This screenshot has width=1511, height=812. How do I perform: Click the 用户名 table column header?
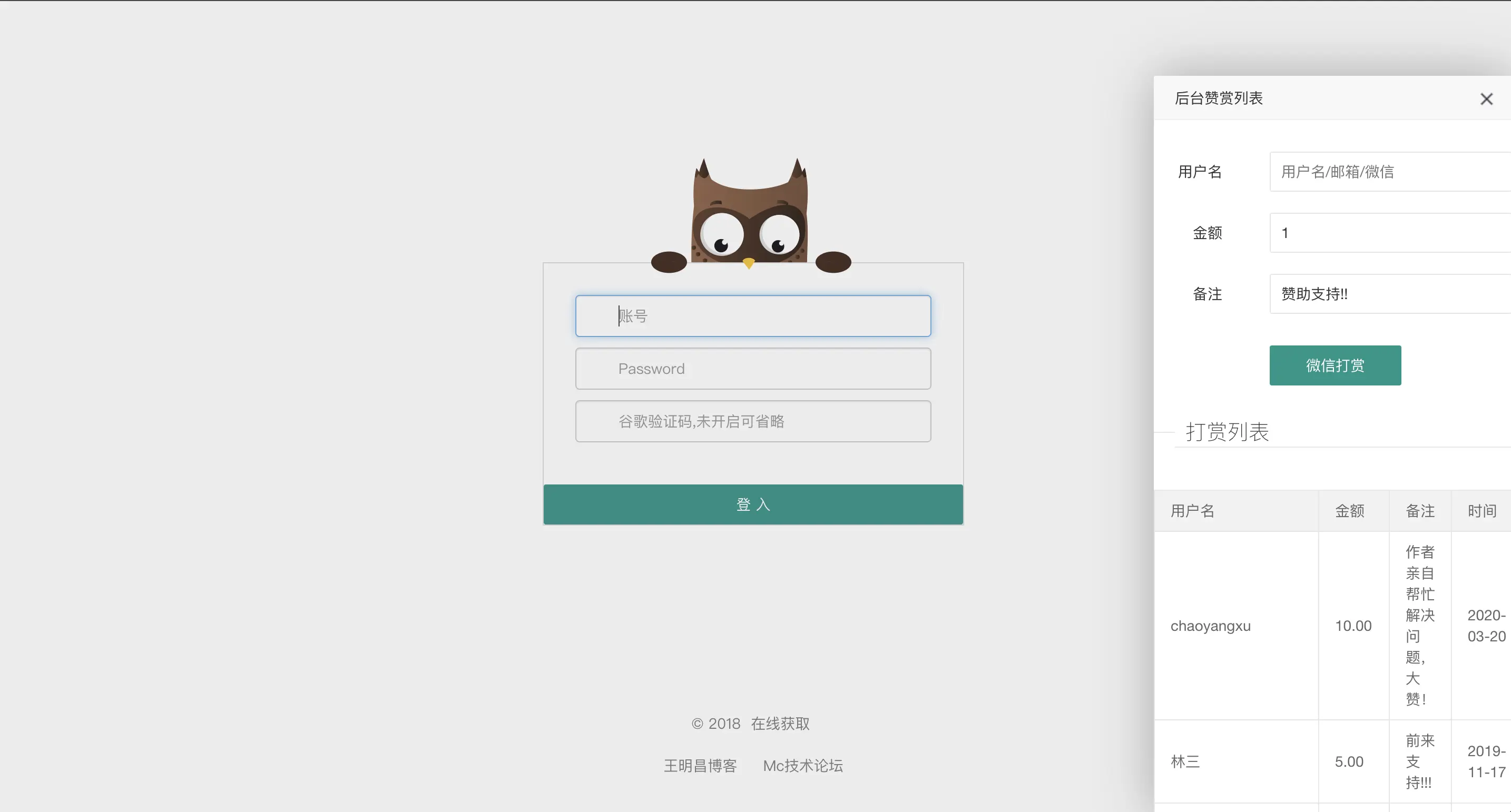click(x=1192, y=511)
